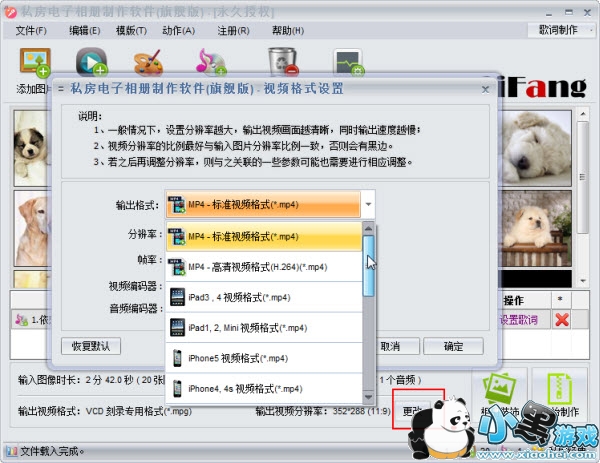Click the add music disc icon
Image resolution: width=600 pixels, height=463 pixels.
coord(211,62)
